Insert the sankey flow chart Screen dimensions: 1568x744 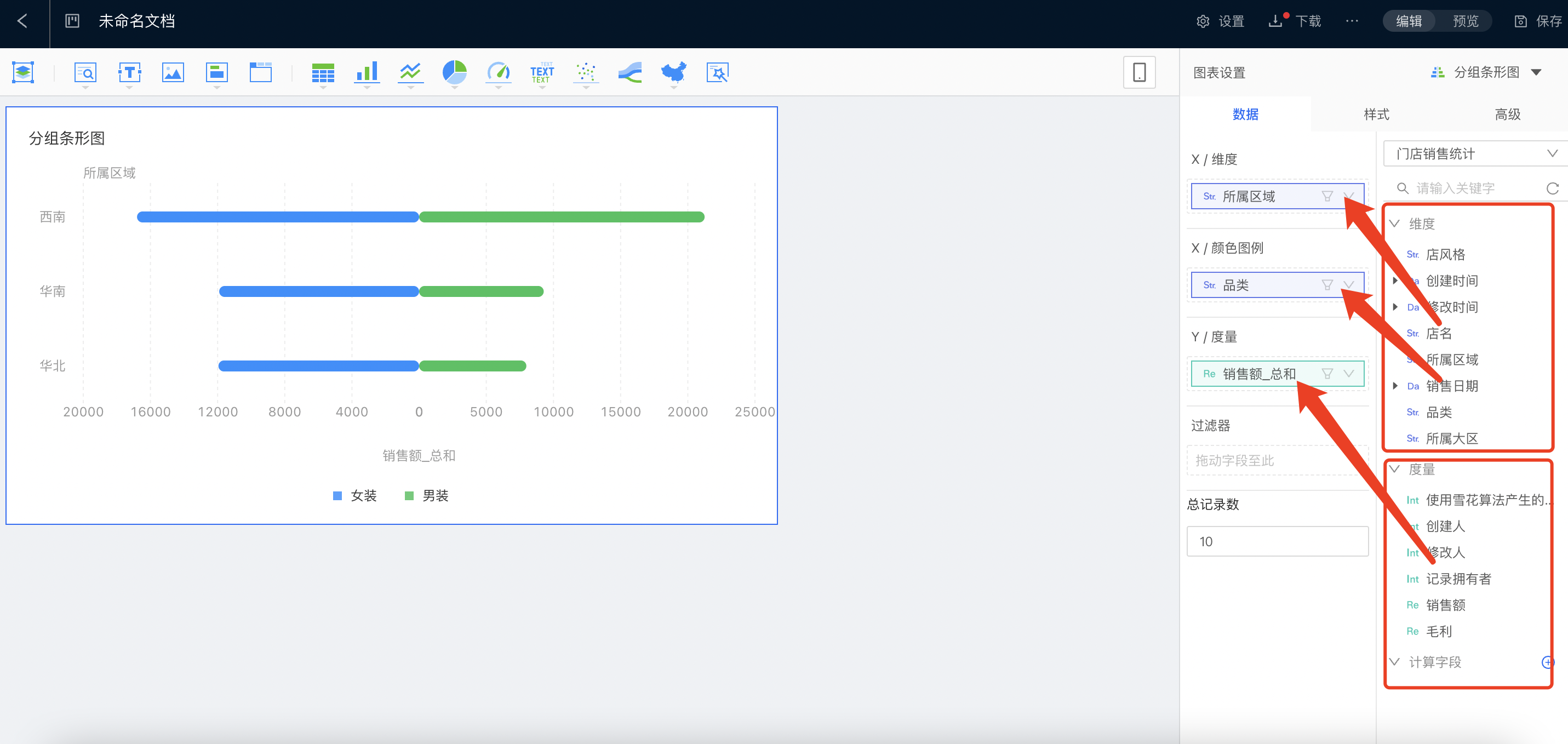point(630,72)
